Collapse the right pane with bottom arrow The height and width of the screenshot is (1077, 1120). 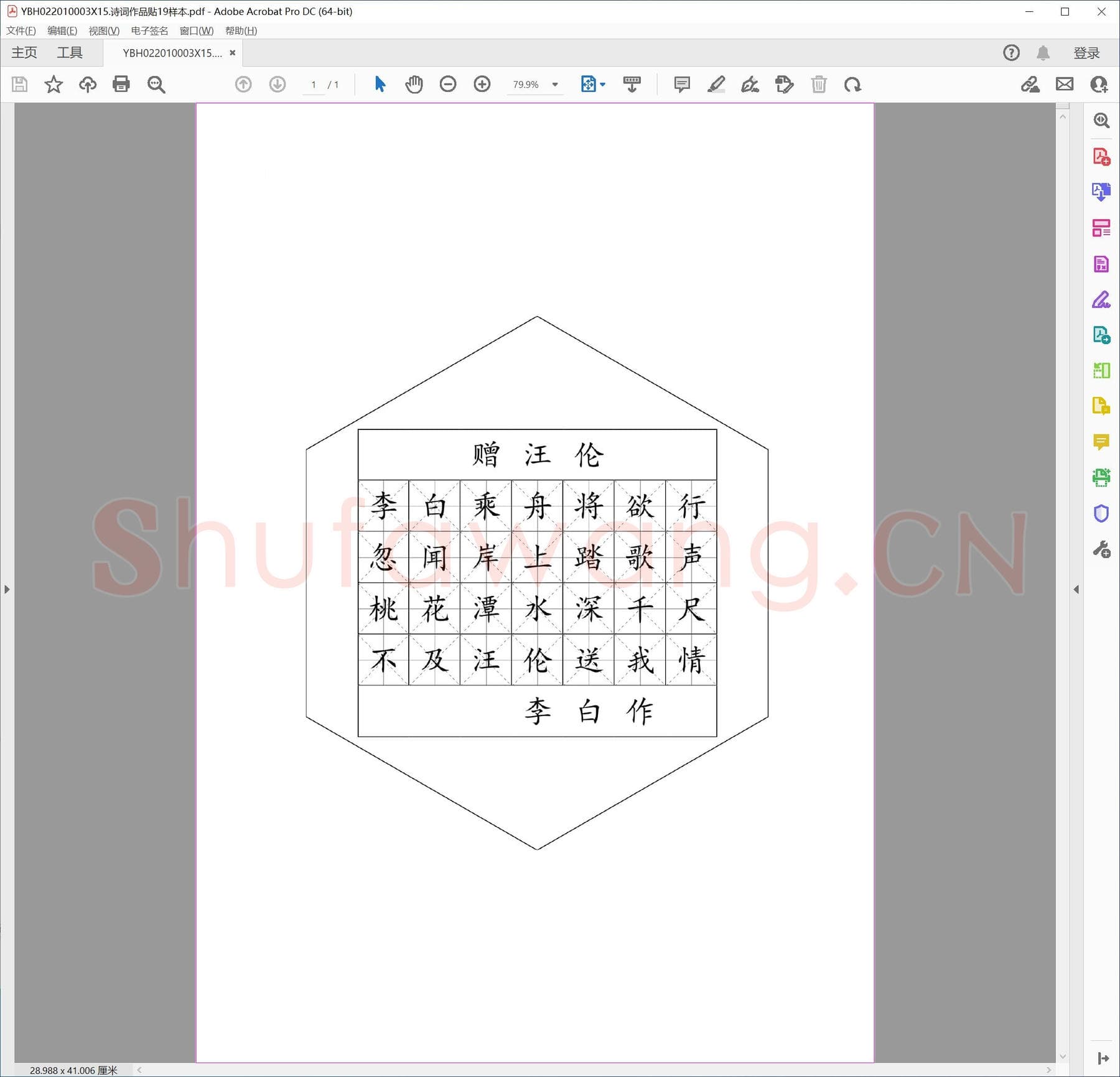click(1103, 1058)
